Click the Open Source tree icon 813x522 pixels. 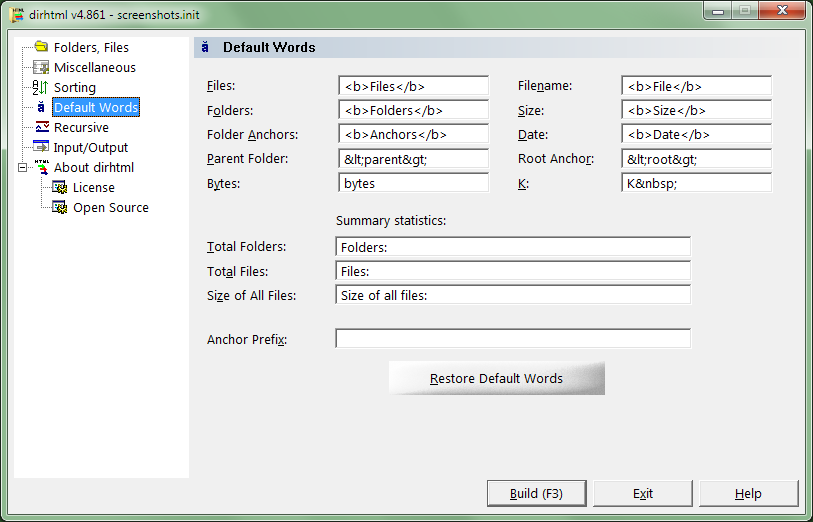coord(60,207)
